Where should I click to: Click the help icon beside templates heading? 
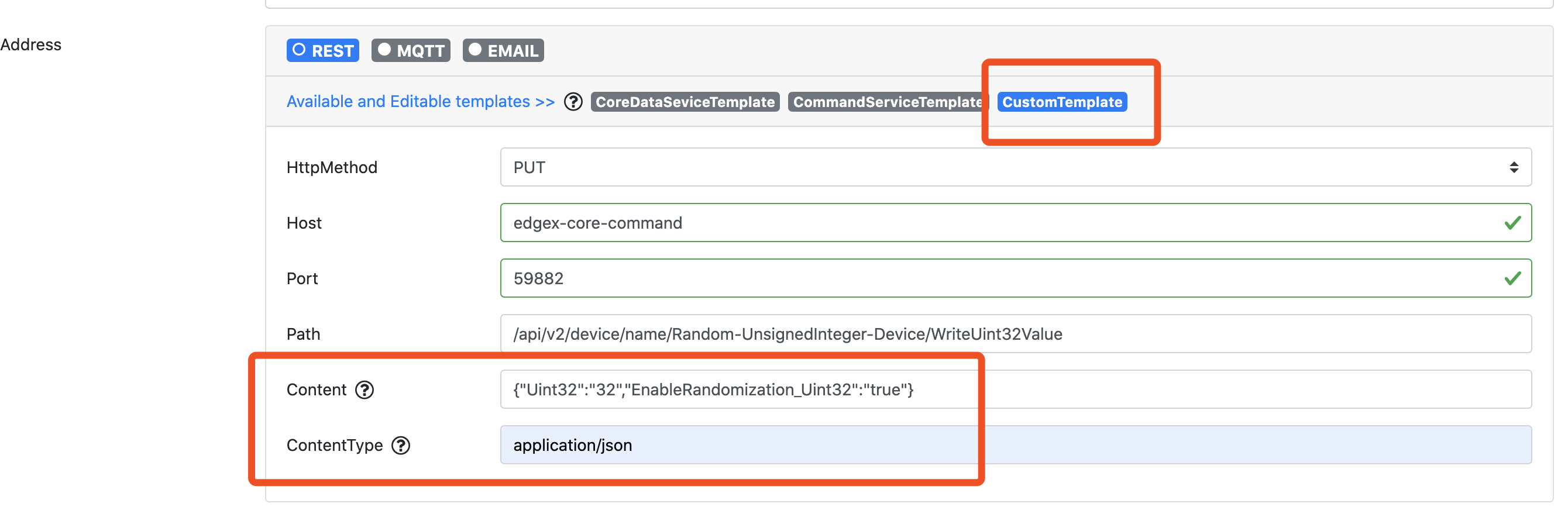573,102
